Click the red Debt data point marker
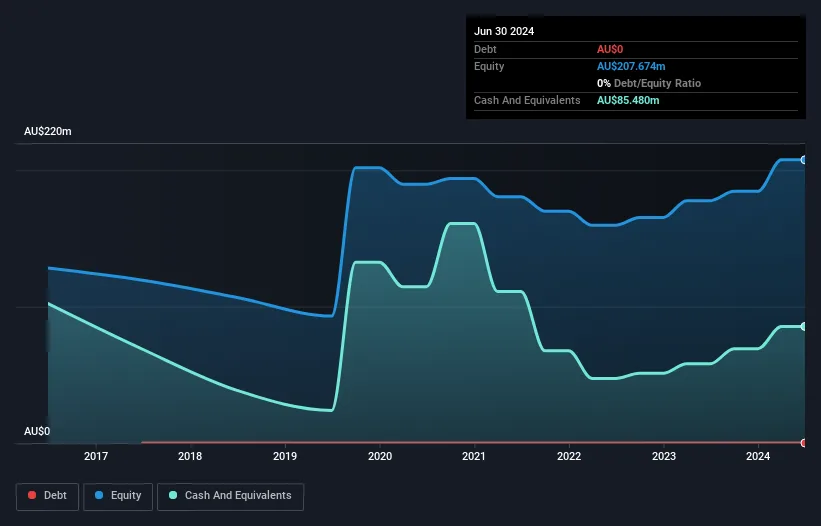Viewport: 821px width, 526px height. pyautogui.click(x=803, y=442)
